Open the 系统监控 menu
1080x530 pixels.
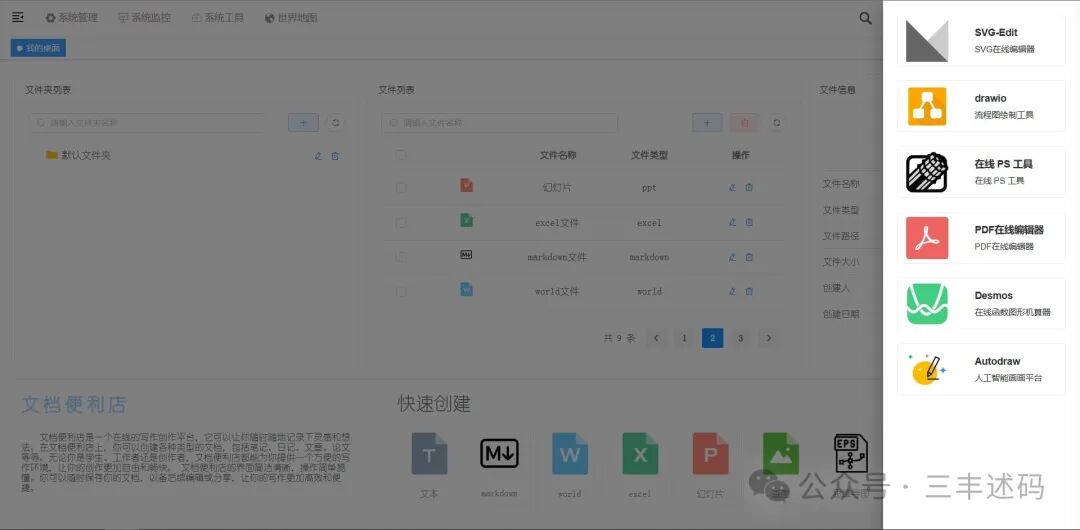[144, 18]
